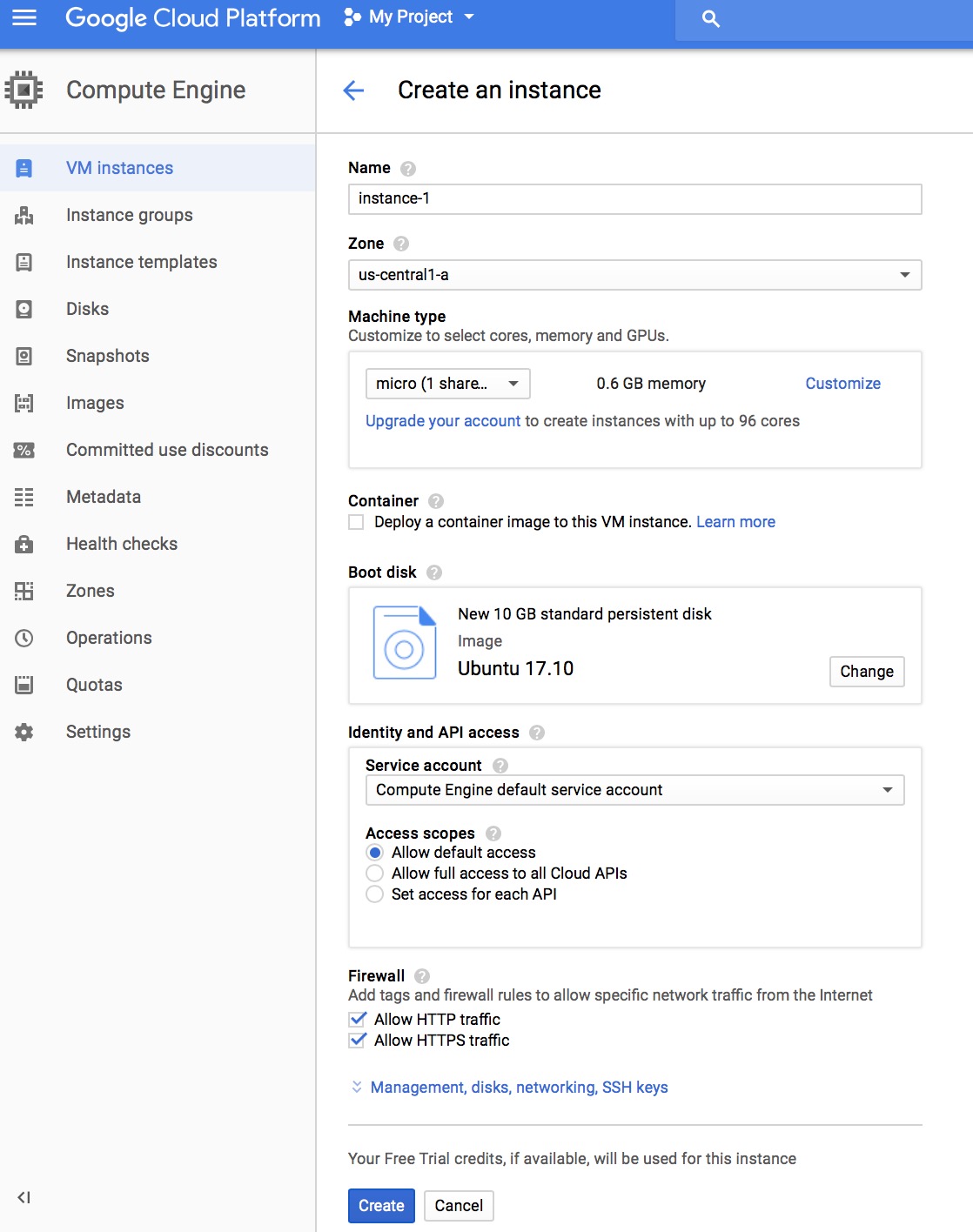This screenshot has height=1232, width=973.
Task: Enable Deploy a container image checkbox
Action: 356,522
